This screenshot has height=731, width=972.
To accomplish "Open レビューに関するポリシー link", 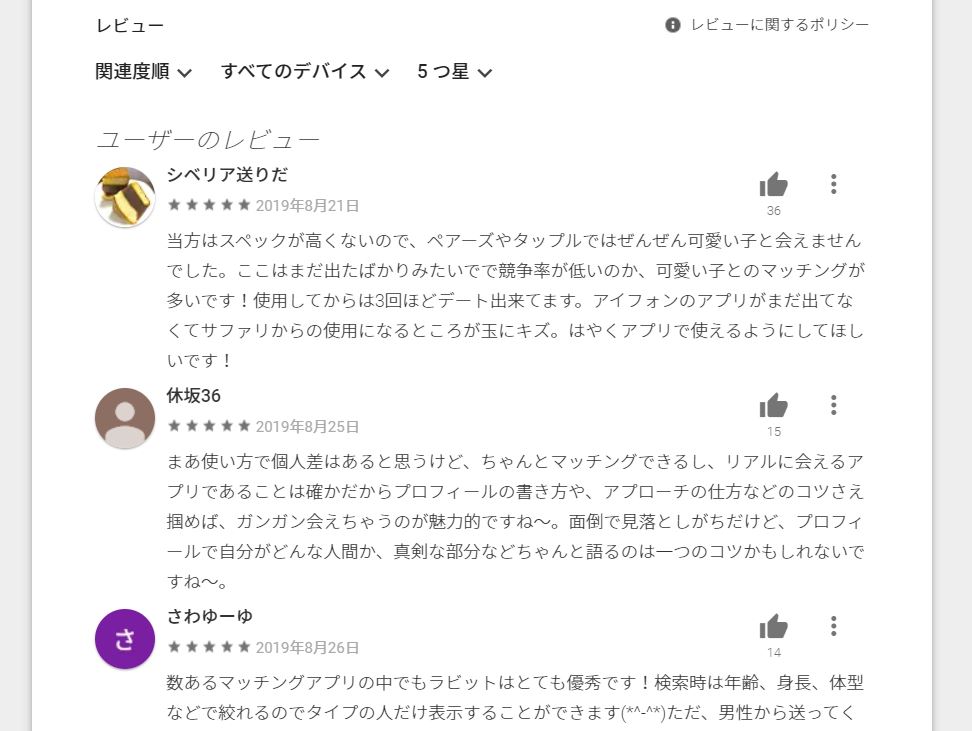I will [779, 25].
